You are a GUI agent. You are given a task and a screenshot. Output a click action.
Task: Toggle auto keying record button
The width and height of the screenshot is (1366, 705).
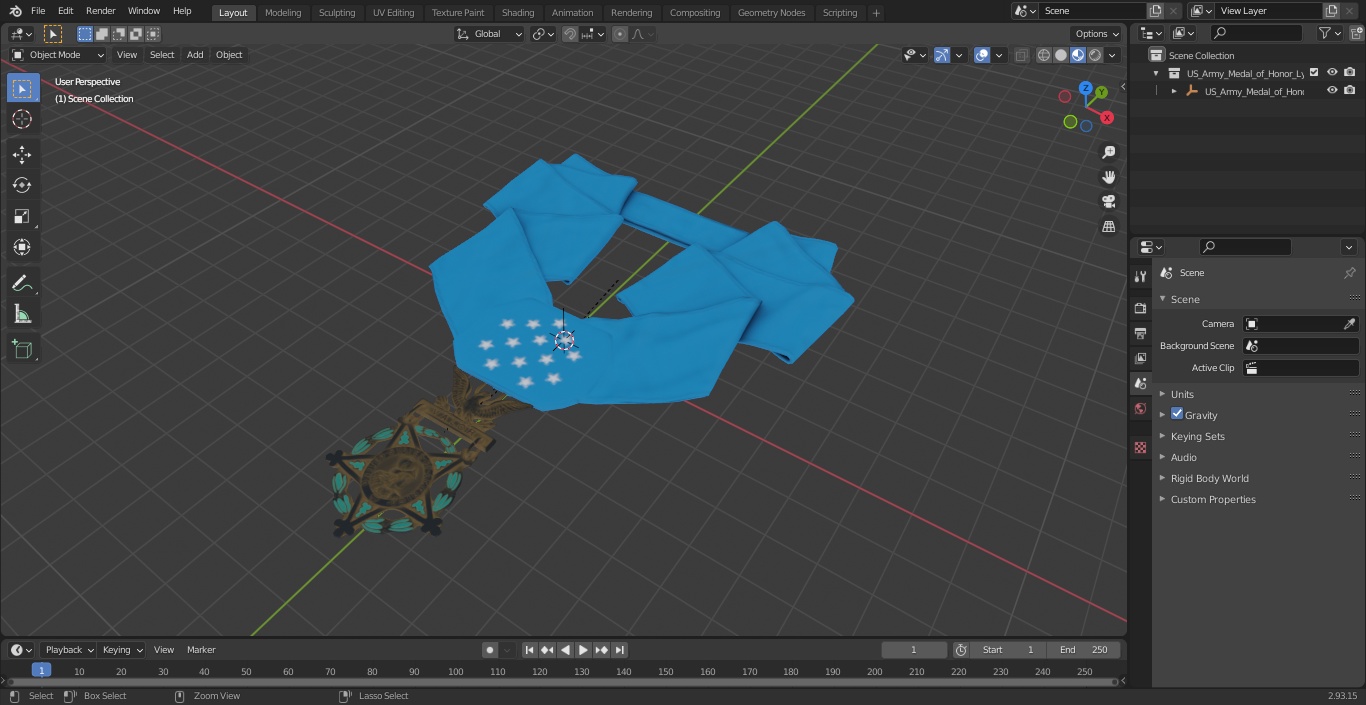pos(490,650)
